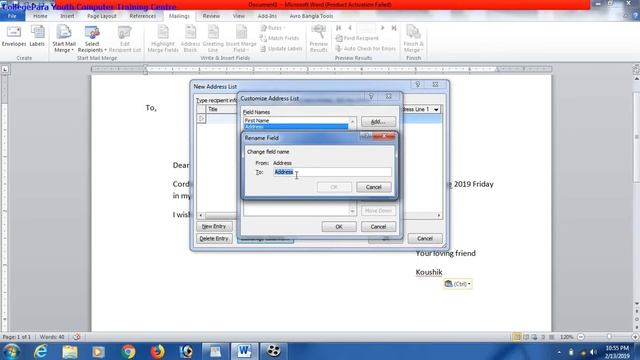The image size is (640, 360).
Task: Open File Explorer folder from taskbar
Action: pos(69,351)
